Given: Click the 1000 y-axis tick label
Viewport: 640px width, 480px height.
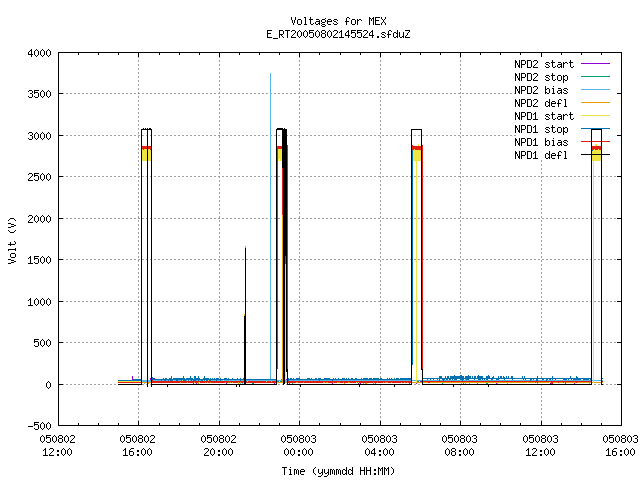Looking at the screenshot, I should point(39,302).
